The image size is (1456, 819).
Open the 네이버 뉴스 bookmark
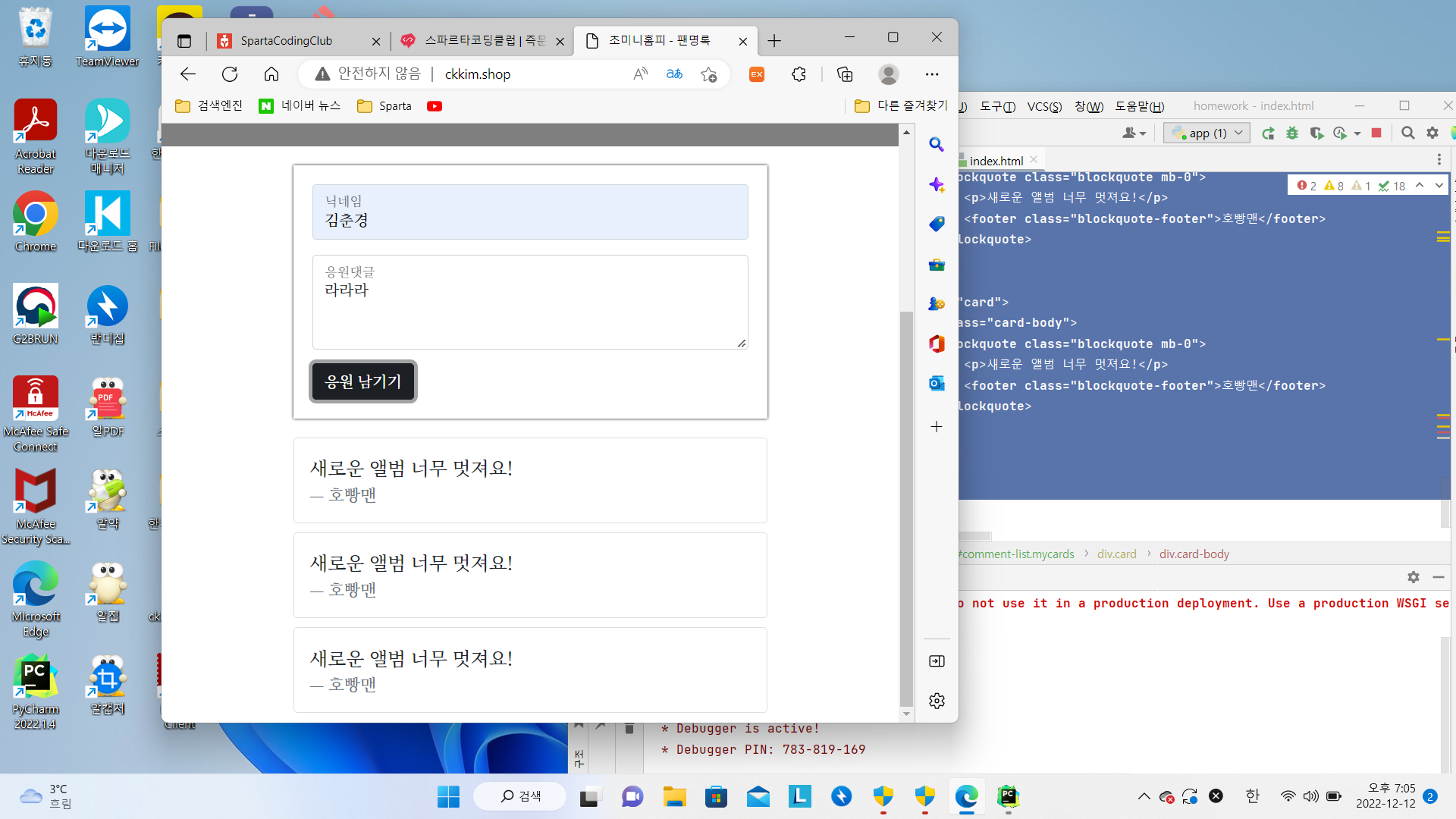coord(300,106)
